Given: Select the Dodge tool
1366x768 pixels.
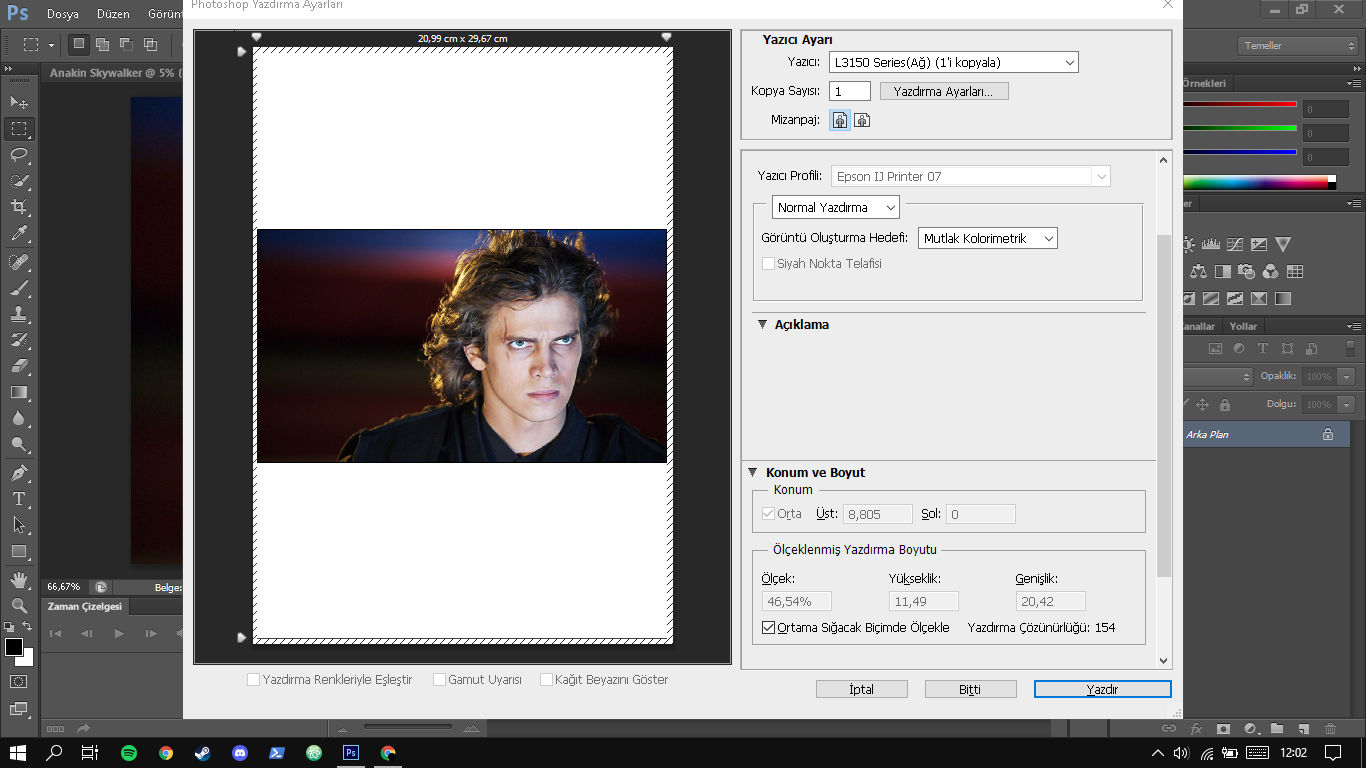Looking at the screenshot, I should pyautogui.click(x=19, y=444).
